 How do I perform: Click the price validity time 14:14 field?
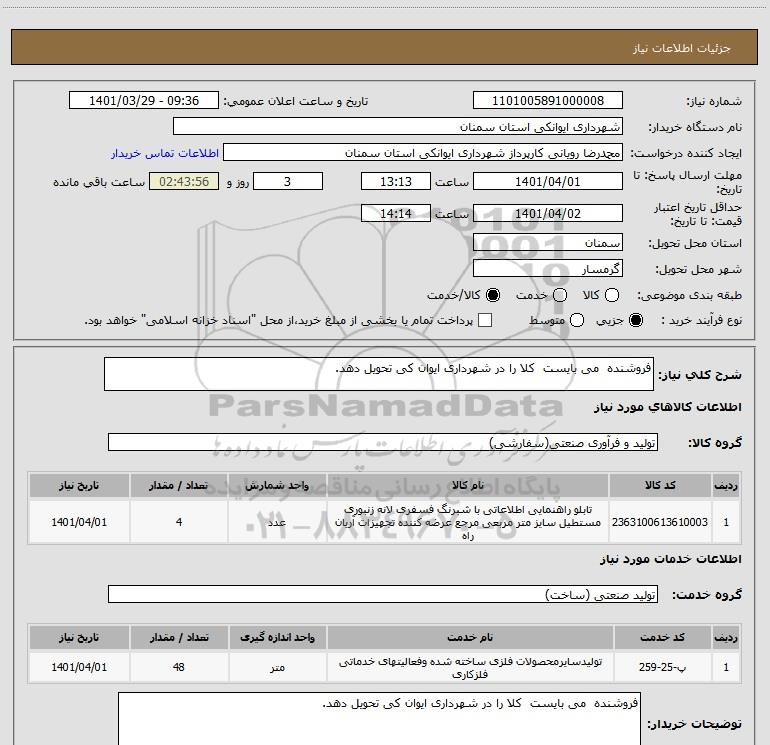coord(396,214)
